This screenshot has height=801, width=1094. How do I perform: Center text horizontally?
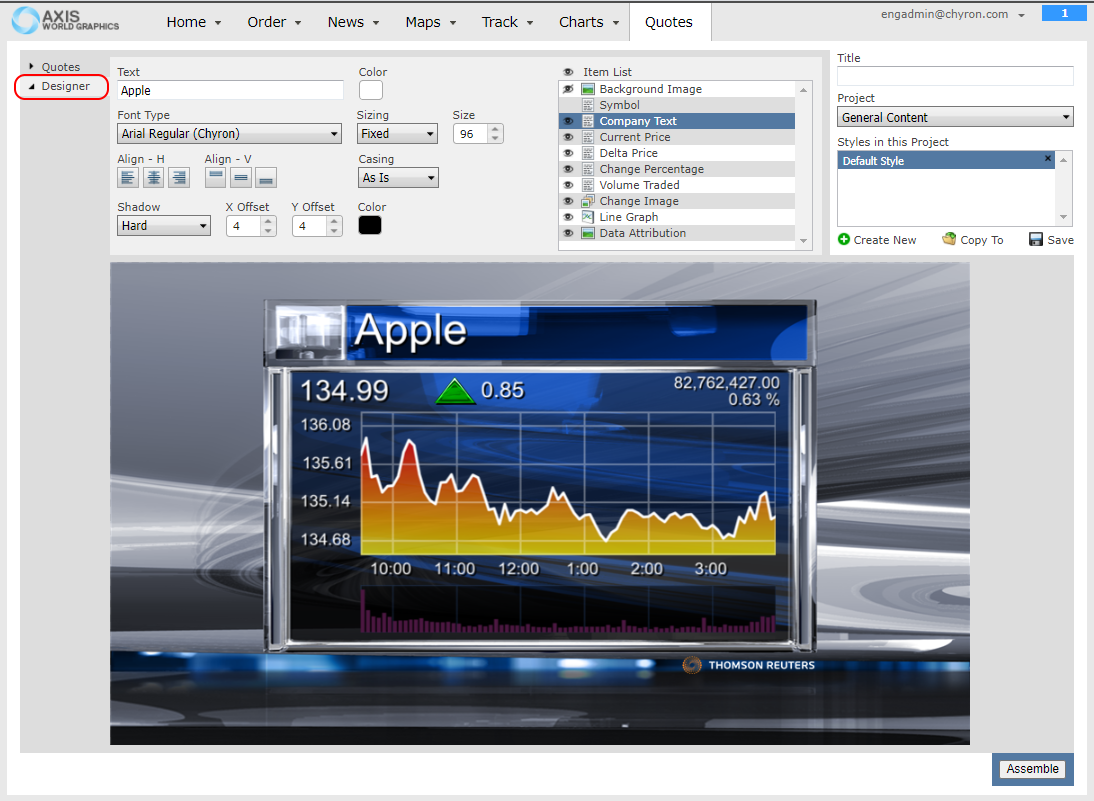tap(153, 178)
